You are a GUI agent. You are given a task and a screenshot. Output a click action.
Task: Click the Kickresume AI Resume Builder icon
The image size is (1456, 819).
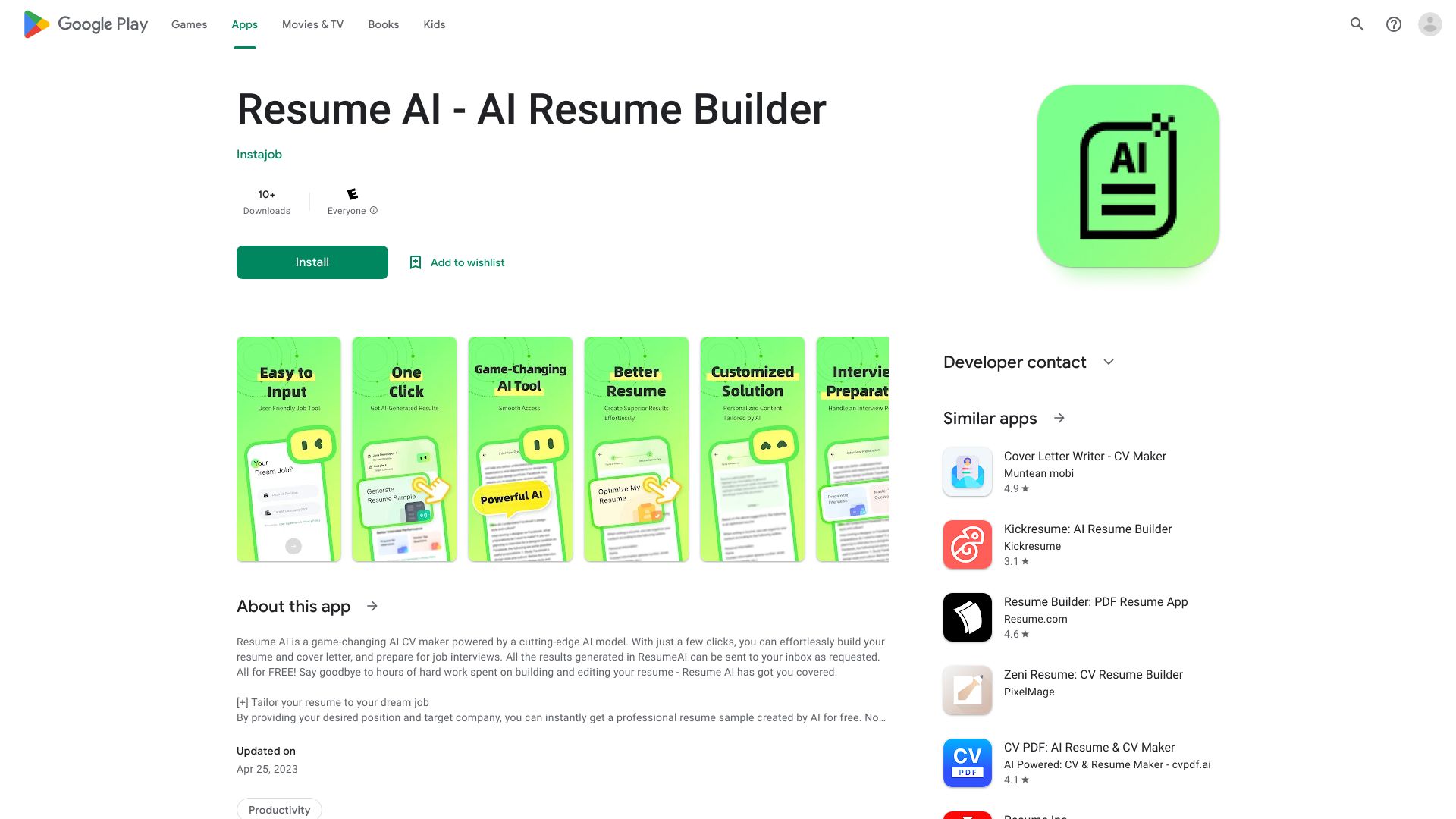(968, 544)
